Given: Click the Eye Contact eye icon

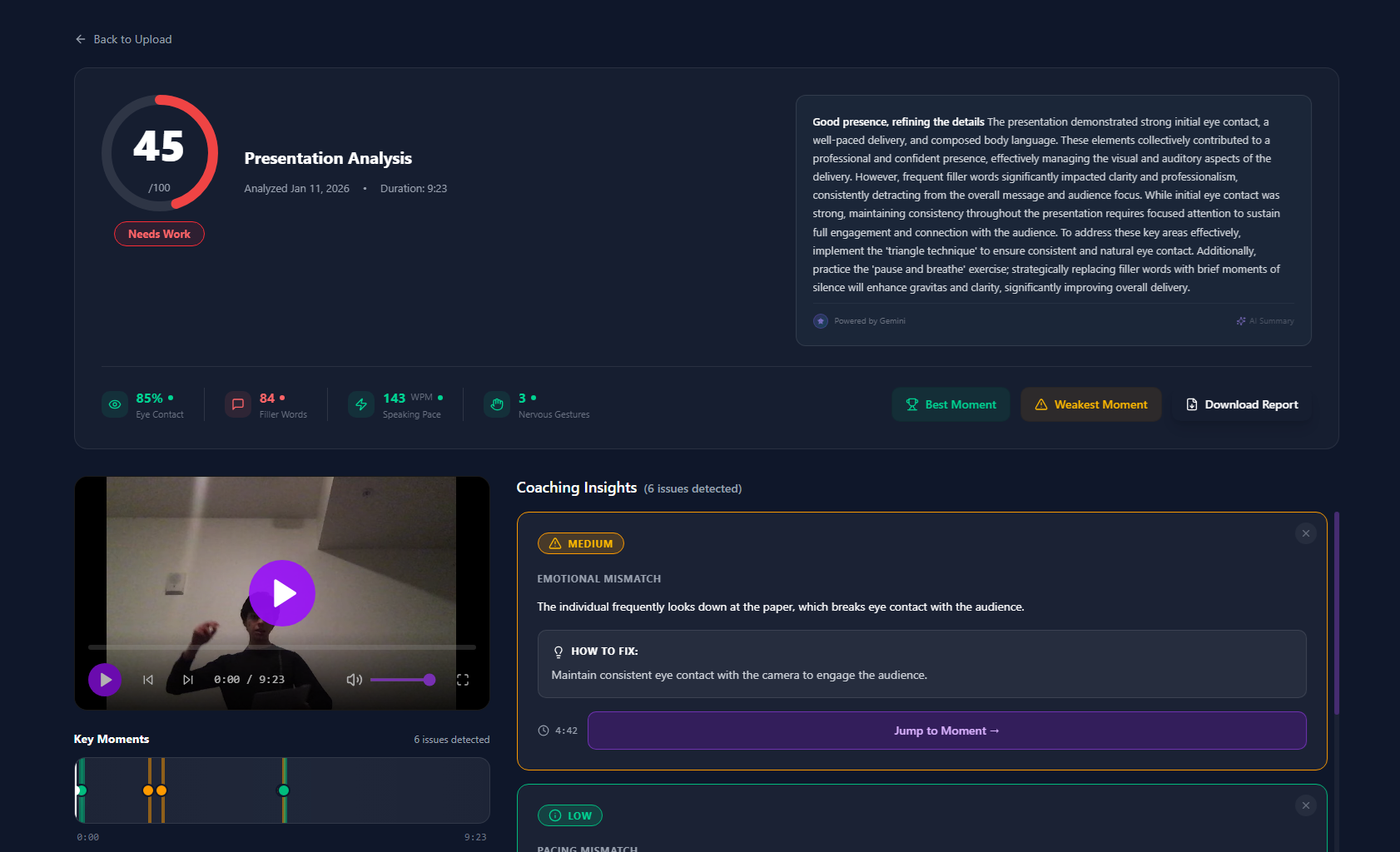Looking at the screenshot, I should 115,404.
